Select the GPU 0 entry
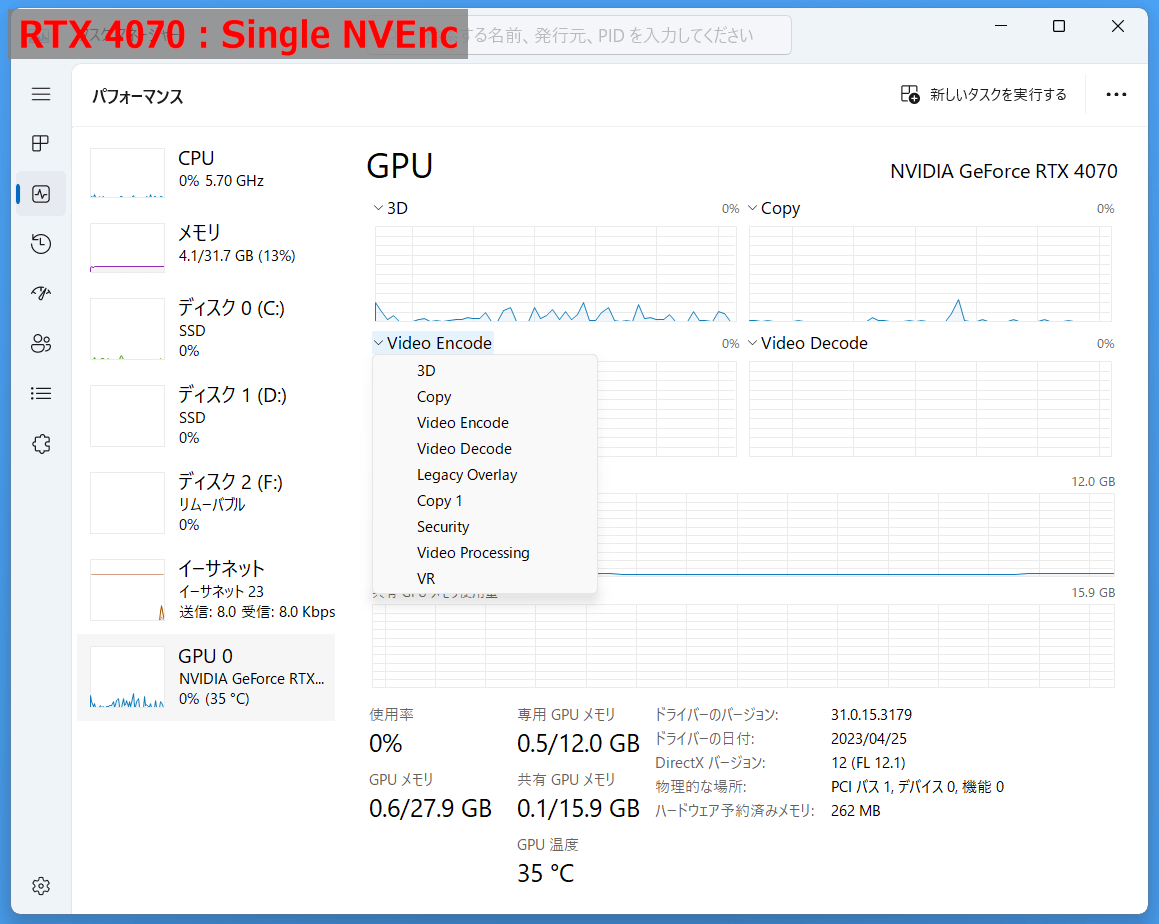1159x924 pixels. (205, 677)
